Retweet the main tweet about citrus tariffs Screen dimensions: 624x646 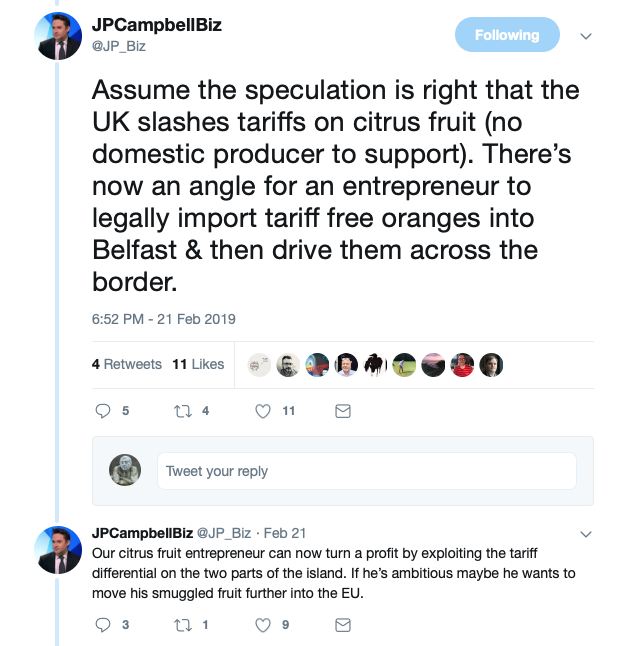(x=183, y=411)
